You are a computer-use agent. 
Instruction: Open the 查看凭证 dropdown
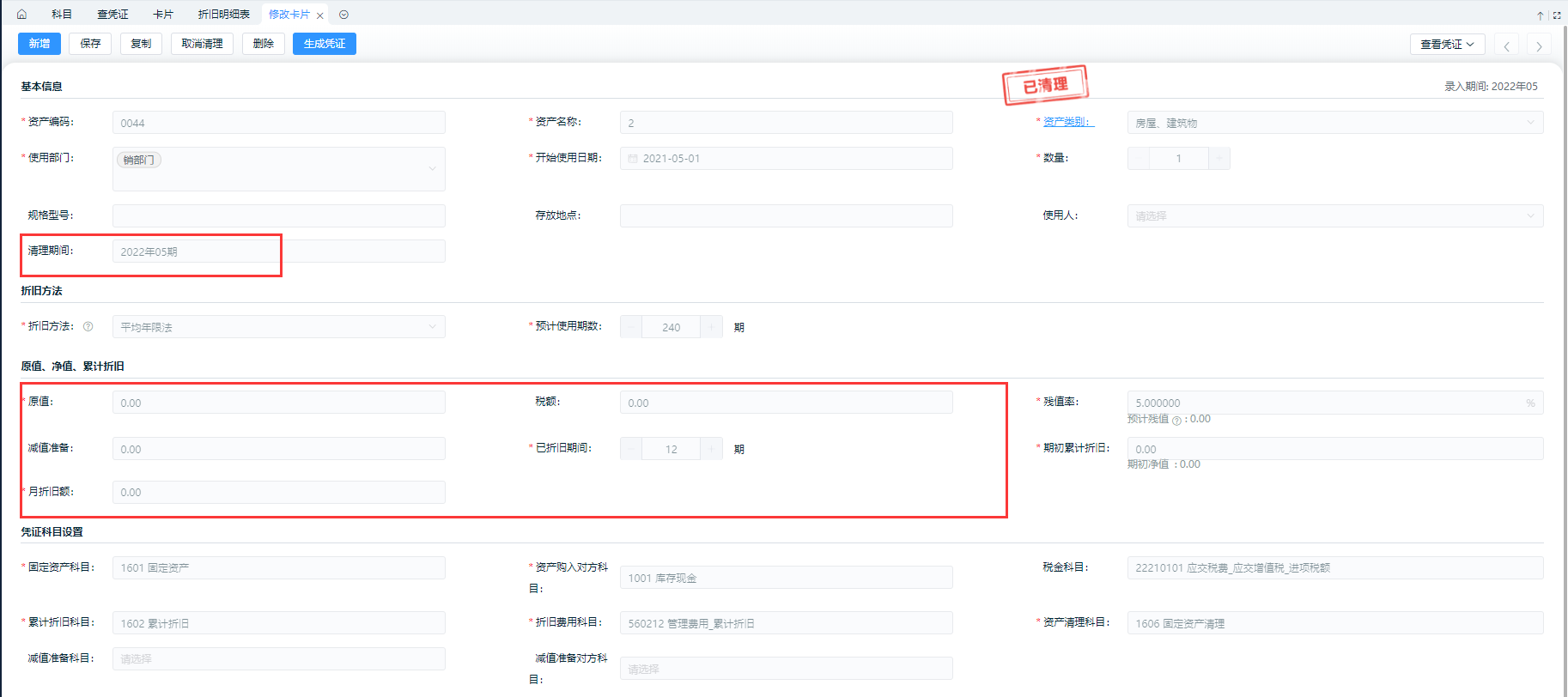1447,45
